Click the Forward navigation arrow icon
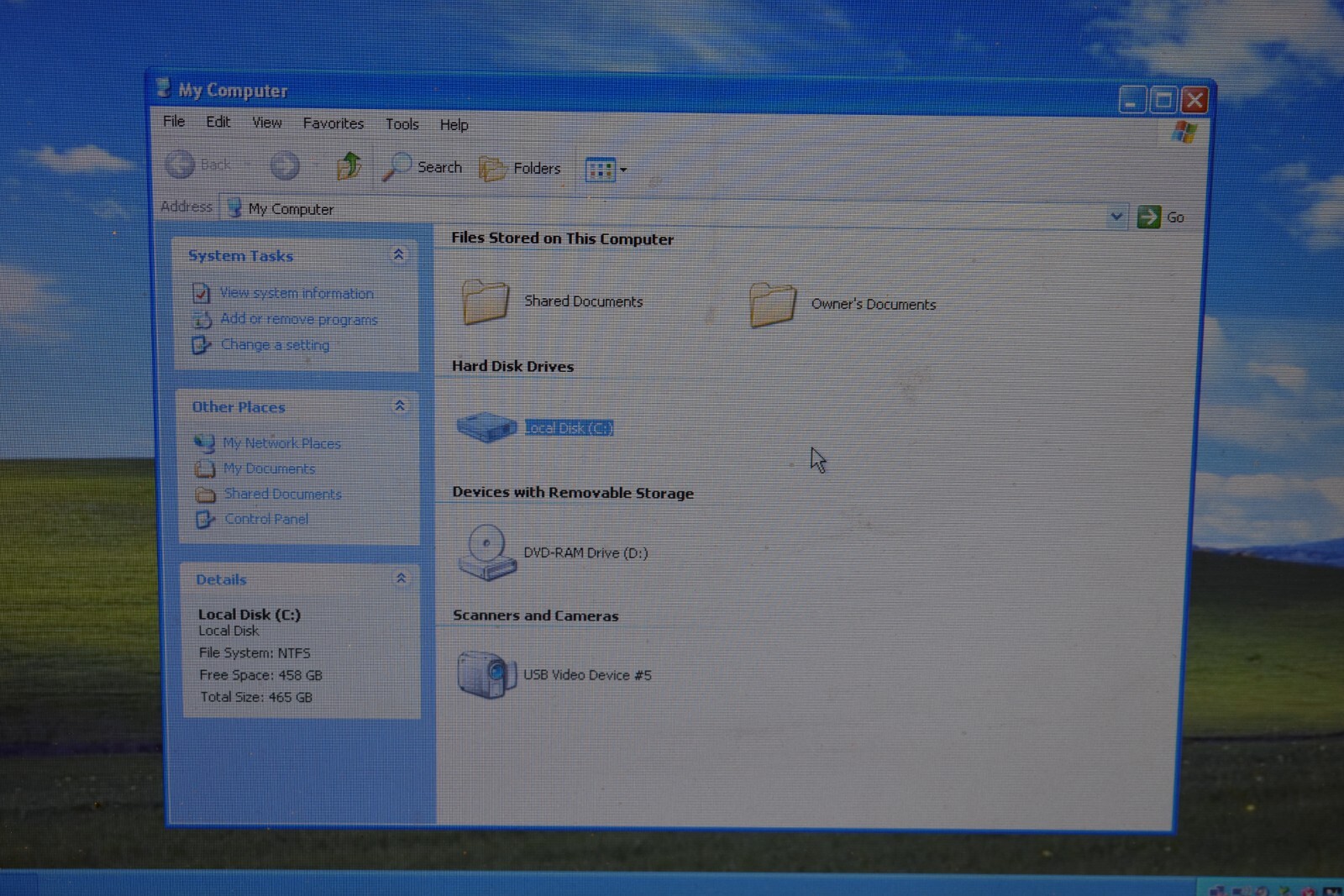Screen dimensions: 1344x896 [285, 165]
